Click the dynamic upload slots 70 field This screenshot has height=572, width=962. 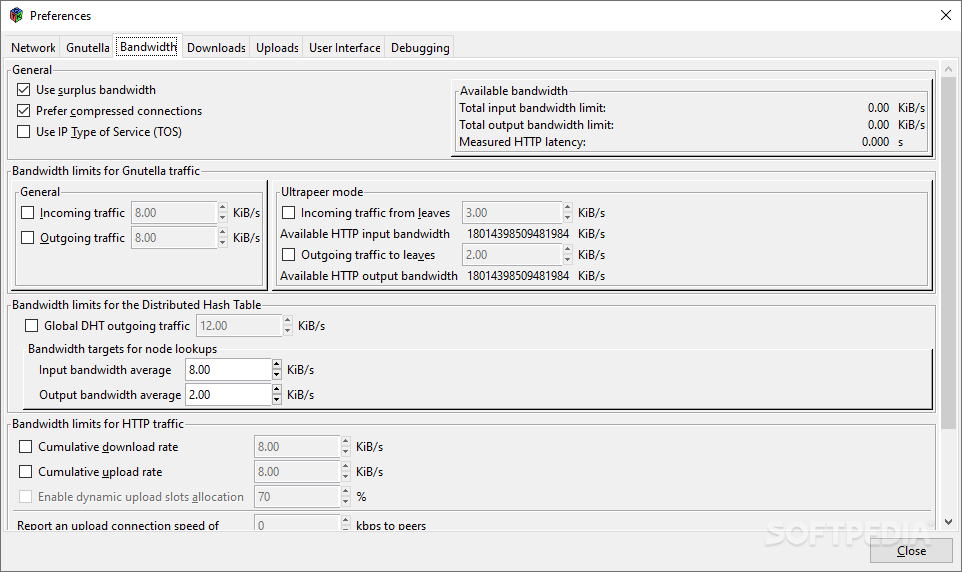(x=297, y=497)
